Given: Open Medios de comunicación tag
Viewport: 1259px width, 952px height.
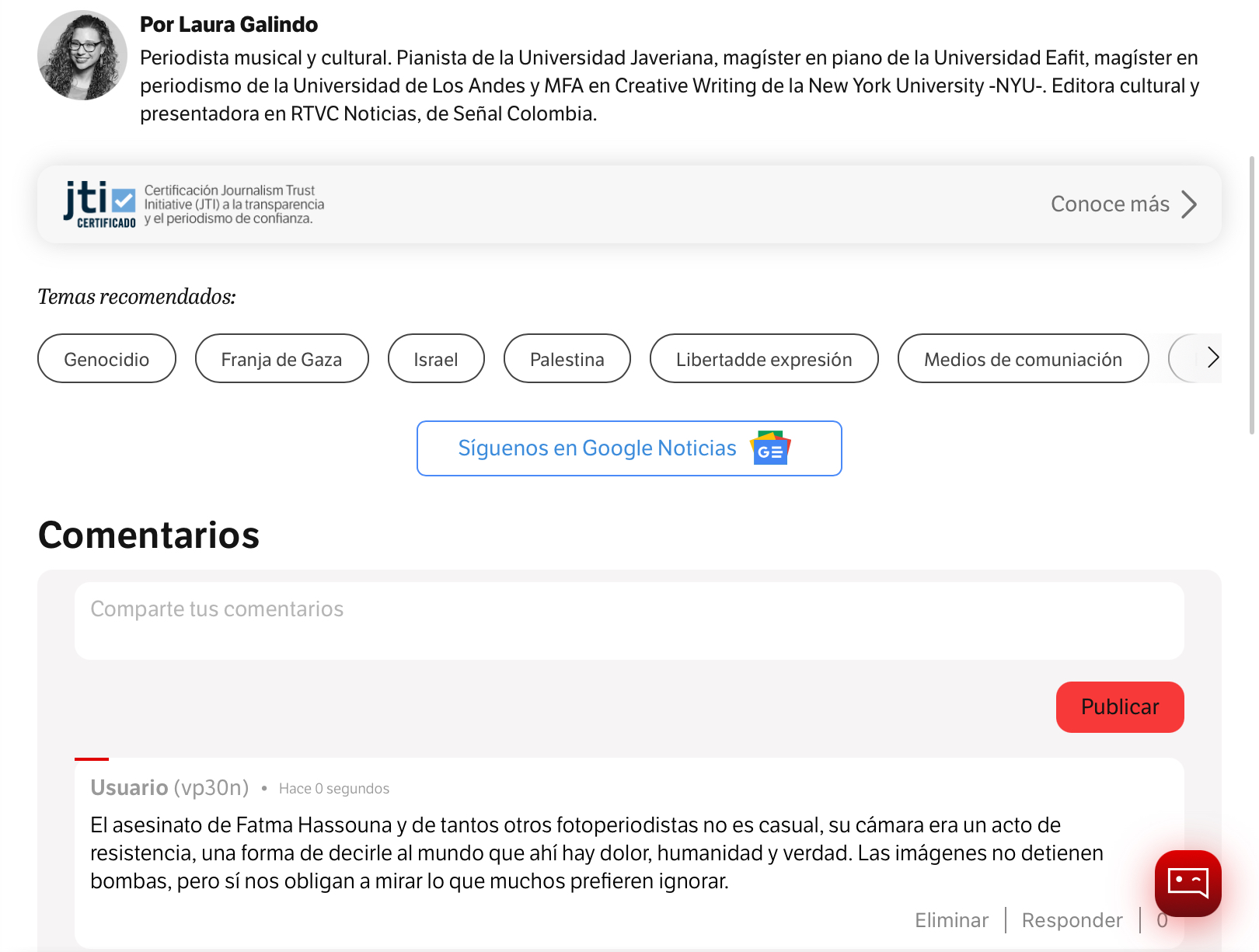Looking at the screenshot, I should click(1023, 358).
